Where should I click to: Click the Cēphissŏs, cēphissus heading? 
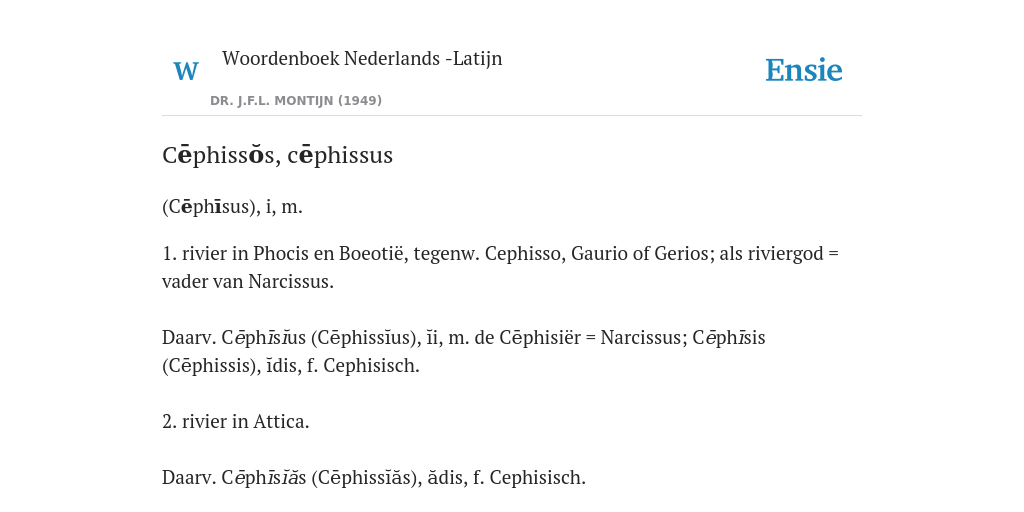[x=278, y=155]
